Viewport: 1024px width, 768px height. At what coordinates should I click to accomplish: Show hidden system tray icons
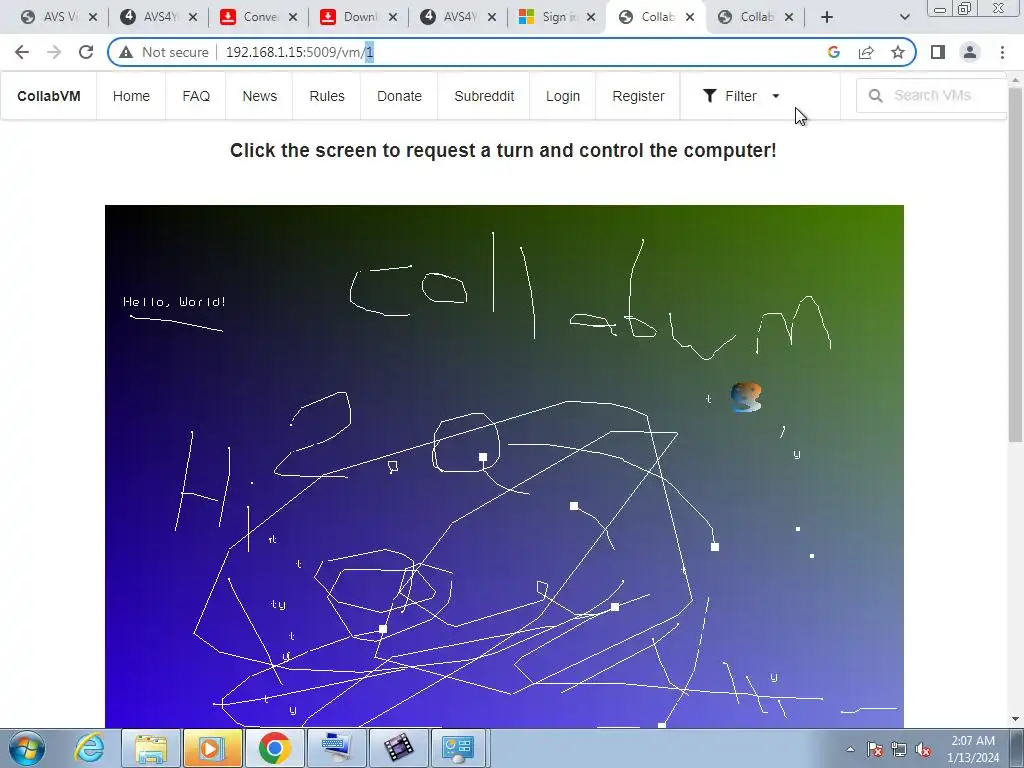point(850,749)
